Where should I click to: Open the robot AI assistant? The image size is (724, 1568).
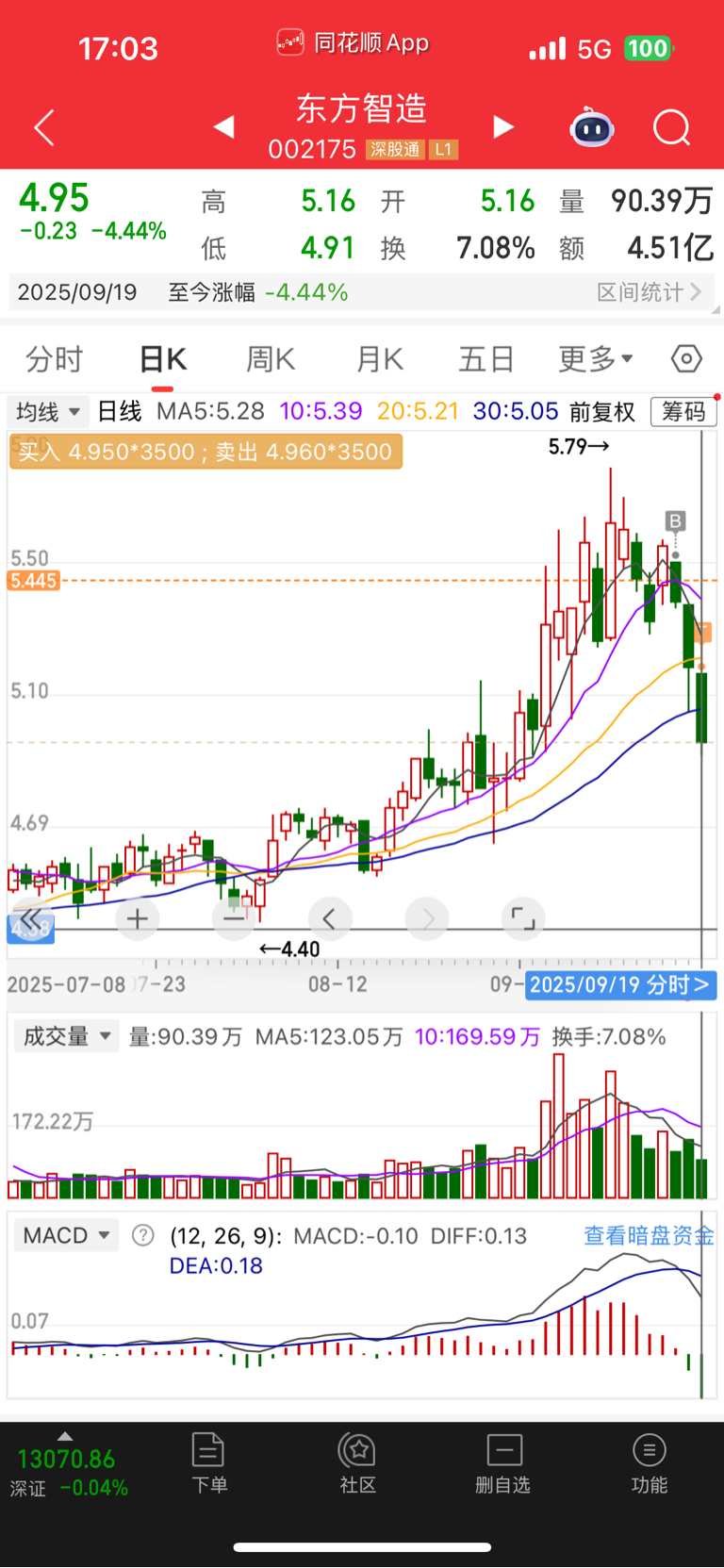pos(592,127)
